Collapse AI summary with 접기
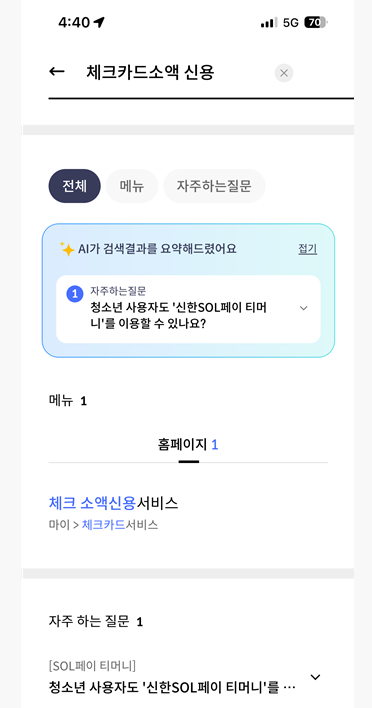 pyautogui.click(x=307, y=249)
